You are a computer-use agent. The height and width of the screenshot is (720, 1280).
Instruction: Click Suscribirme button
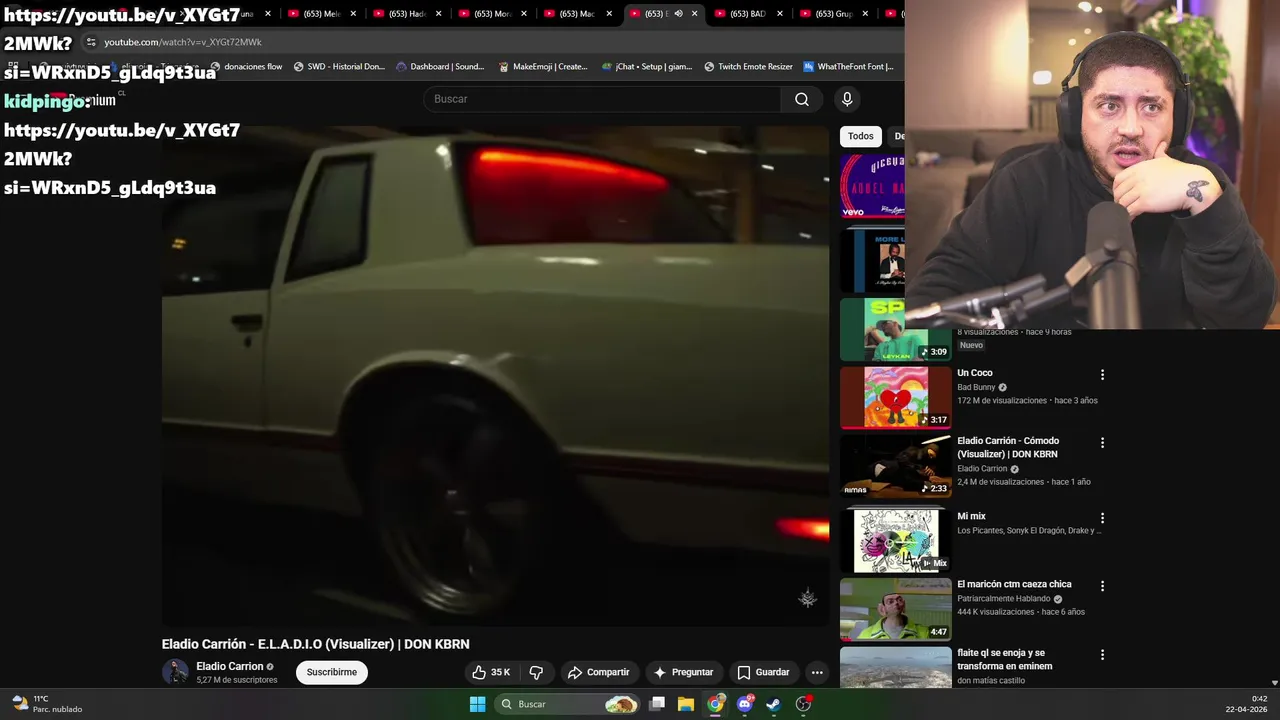click(x=332, y=672)
